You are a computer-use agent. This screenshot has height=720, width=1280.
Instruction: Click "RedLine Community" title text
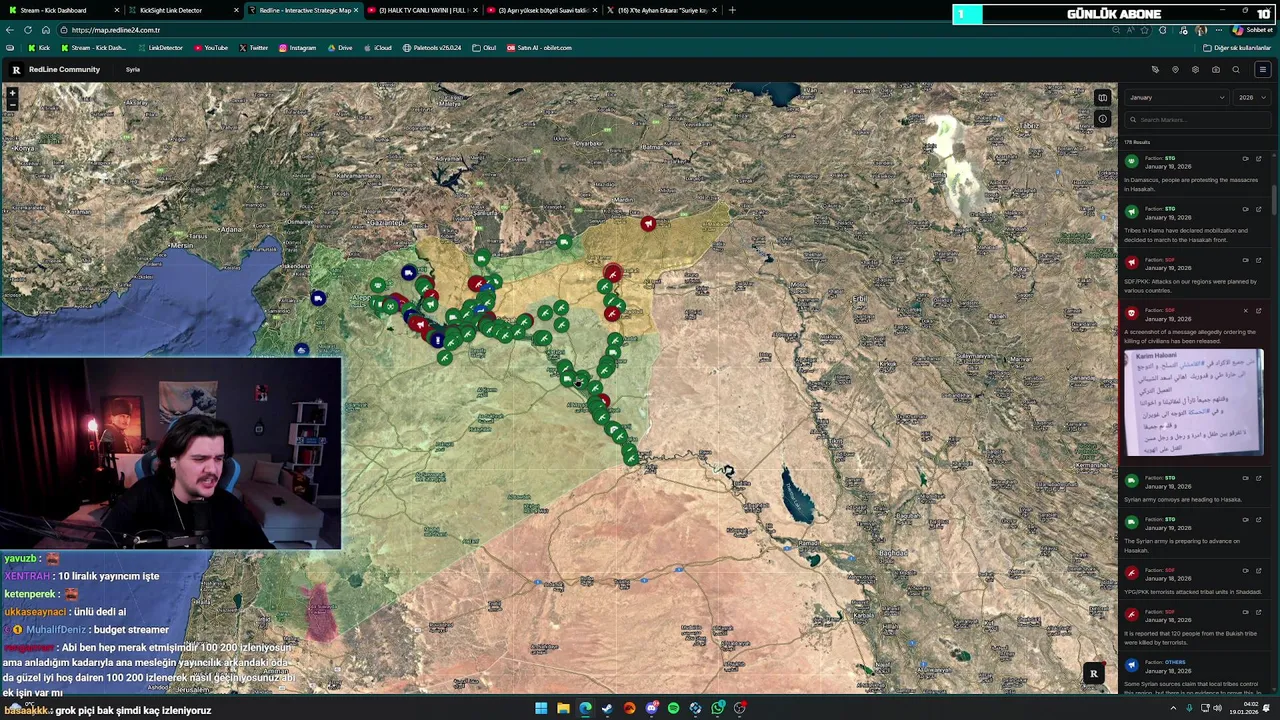coord(64,70)
